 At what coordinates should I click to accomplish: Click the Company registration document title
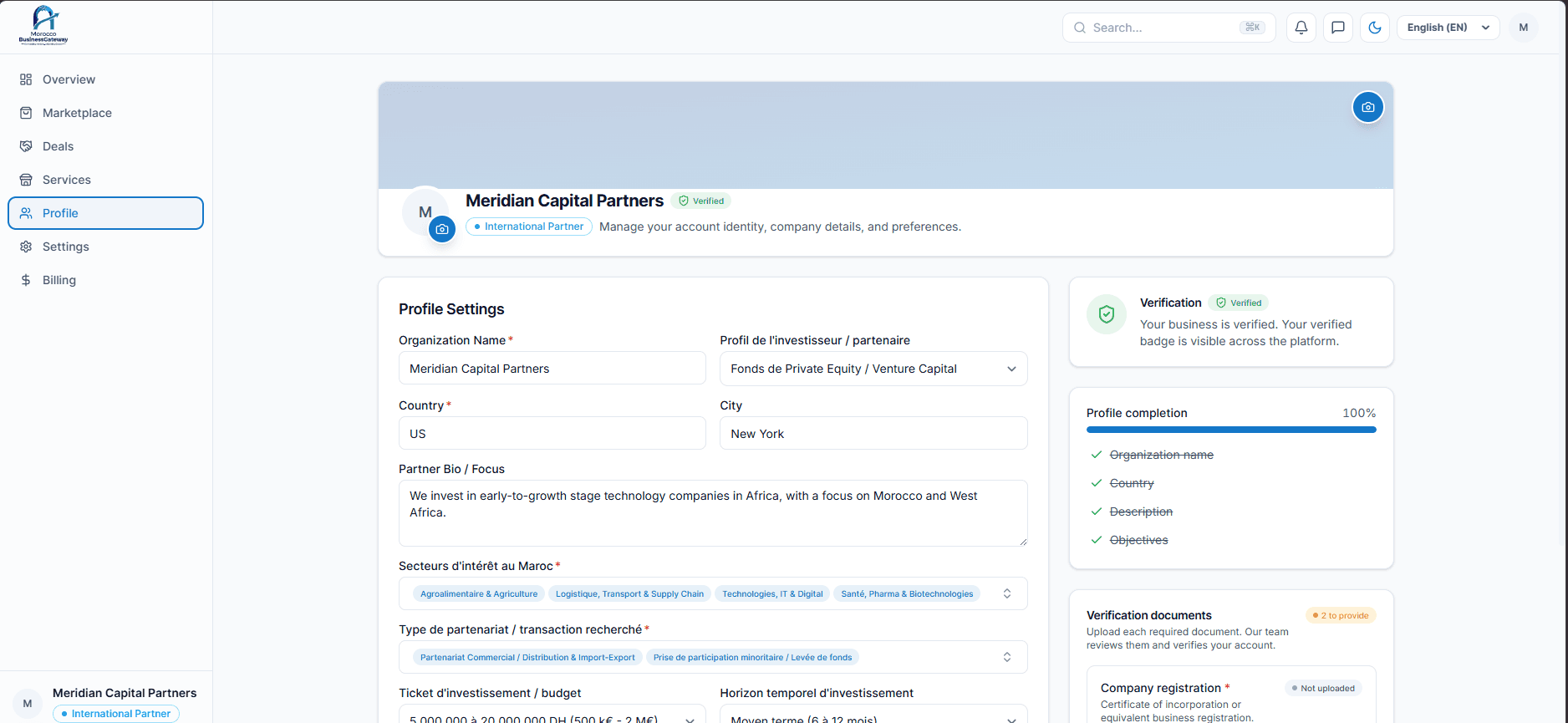click(1161, 688)
